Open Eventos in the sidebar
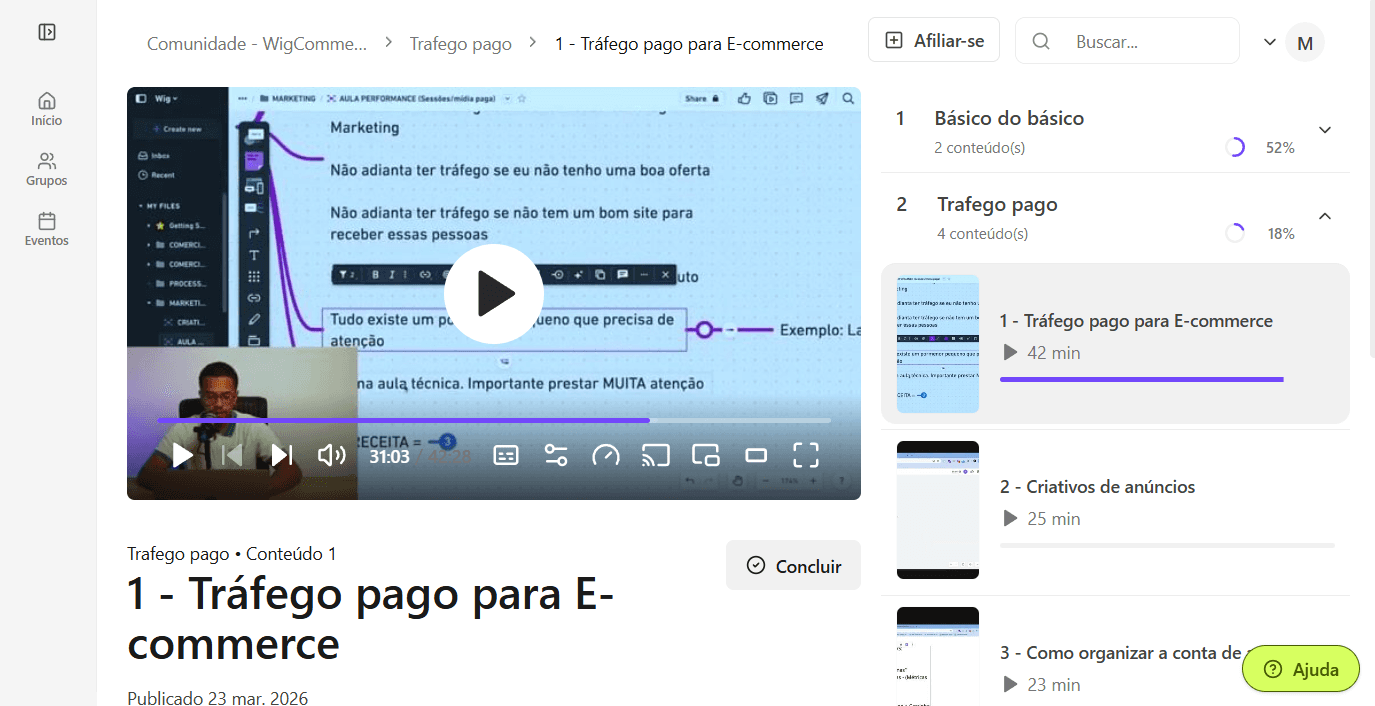This screenshot has width=1375, height=706. tap(47, 229)
